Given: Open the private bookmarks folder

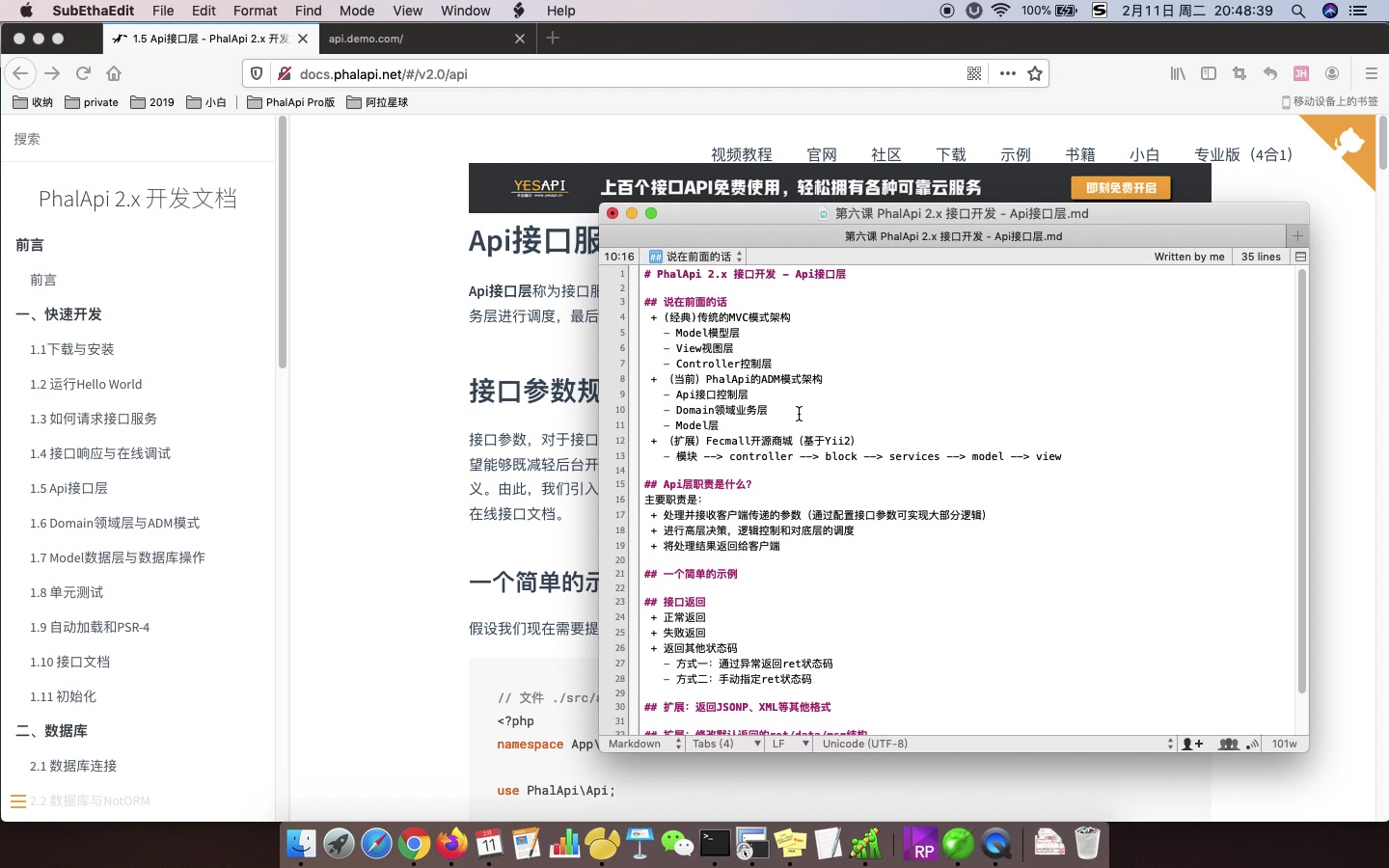Looking at the screenshot, I should coord(92,102).
